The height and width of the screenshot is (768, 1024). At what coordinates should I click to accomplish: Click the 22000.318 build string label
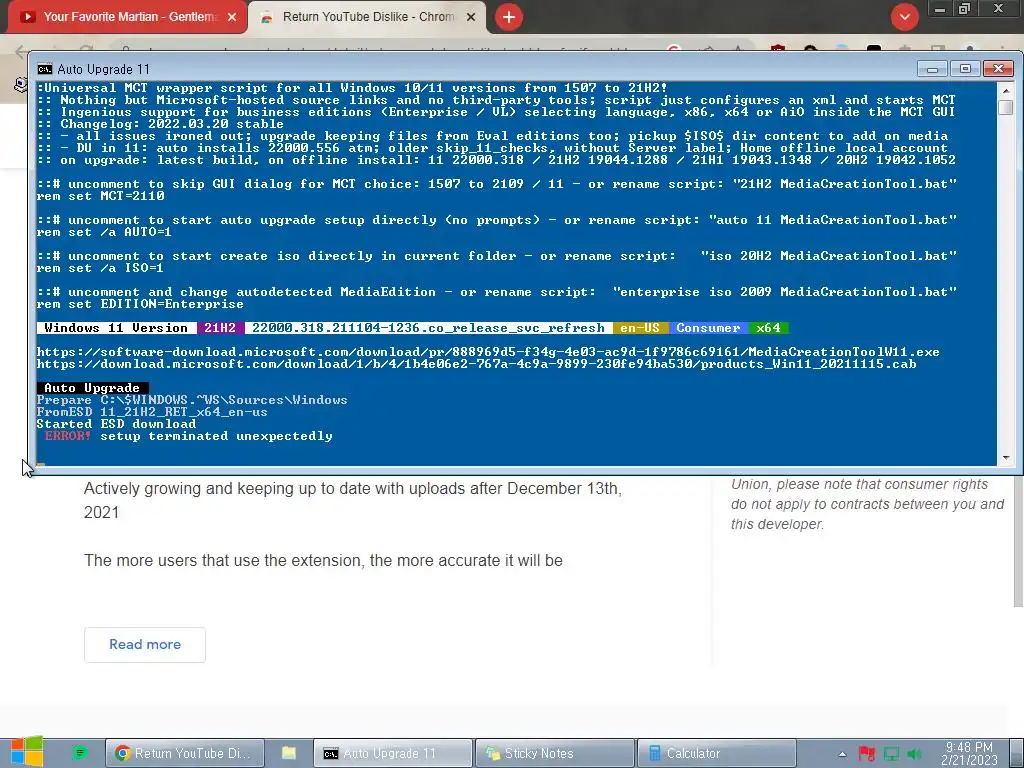click(x=428, y=328)
